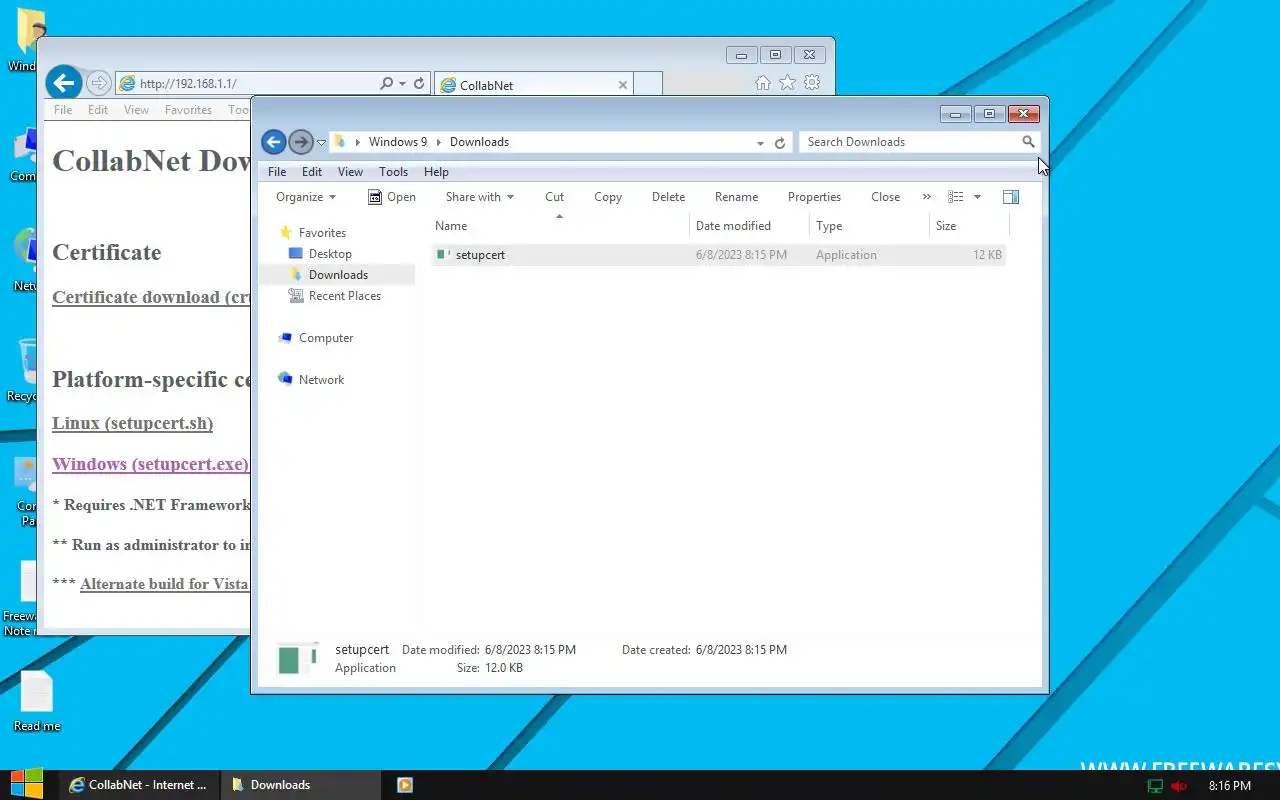Viewport: 1280px width, 800px height.
Task: Toggle the preview pane icon
Action: [1011, 197]
